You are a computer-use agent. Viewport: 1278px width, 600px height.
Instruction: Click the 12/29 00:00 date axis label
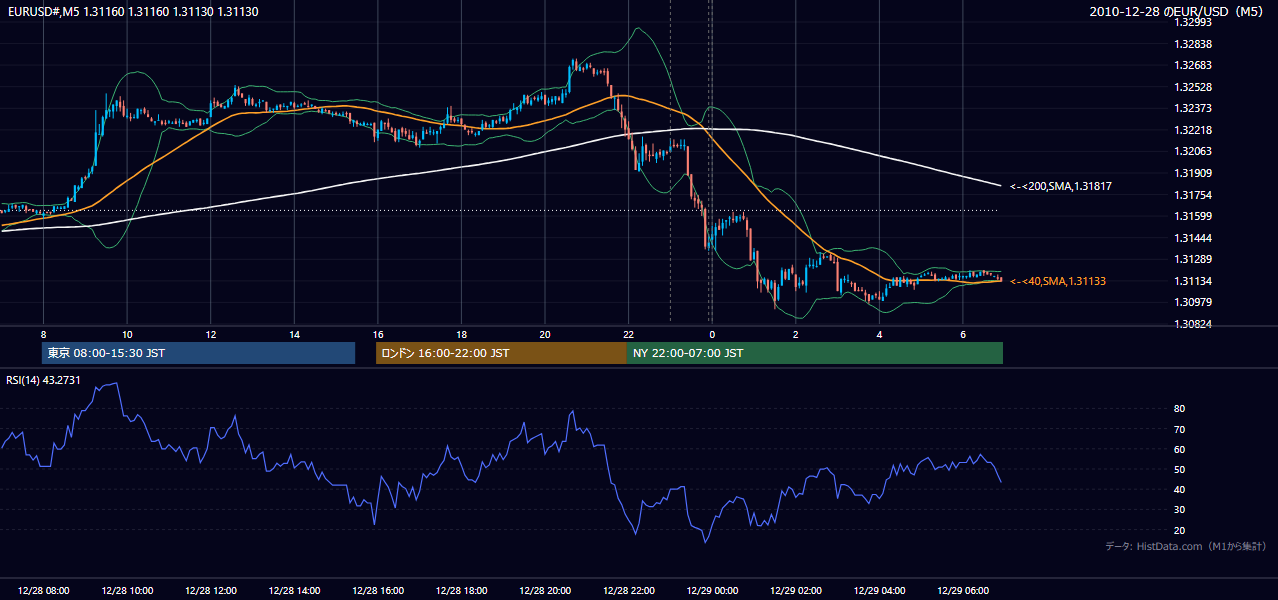point(712,591)
